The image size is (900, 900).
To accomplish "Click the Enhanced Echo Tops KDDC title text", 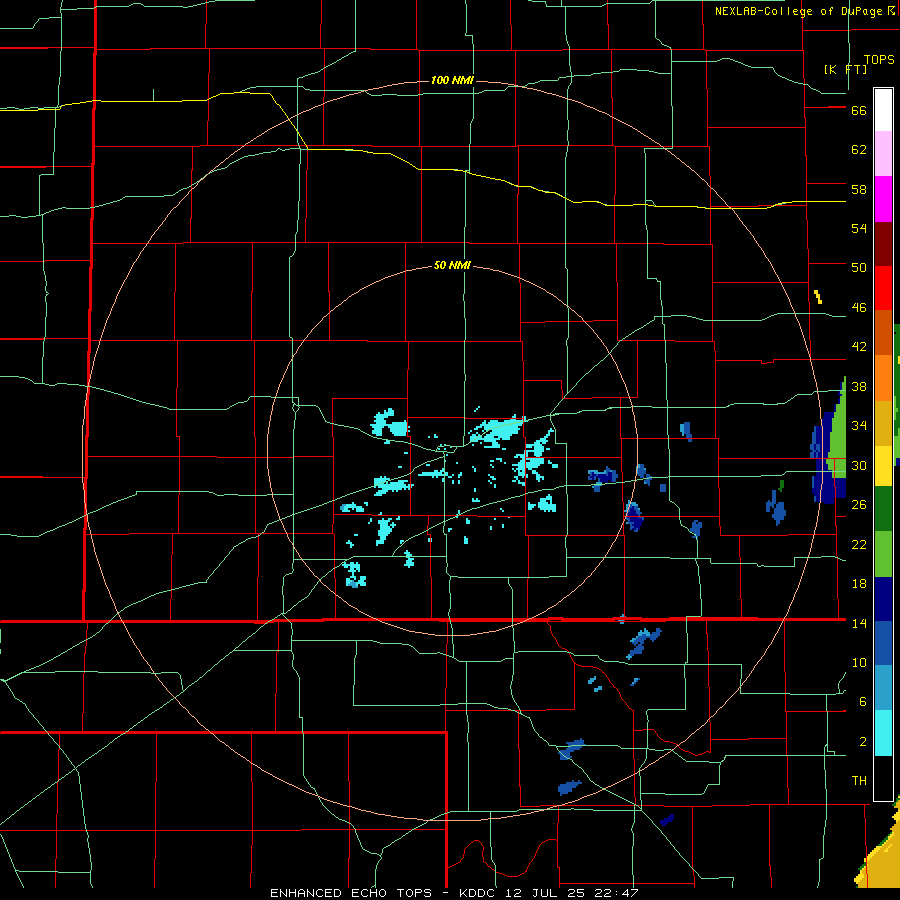I will 453,893.
